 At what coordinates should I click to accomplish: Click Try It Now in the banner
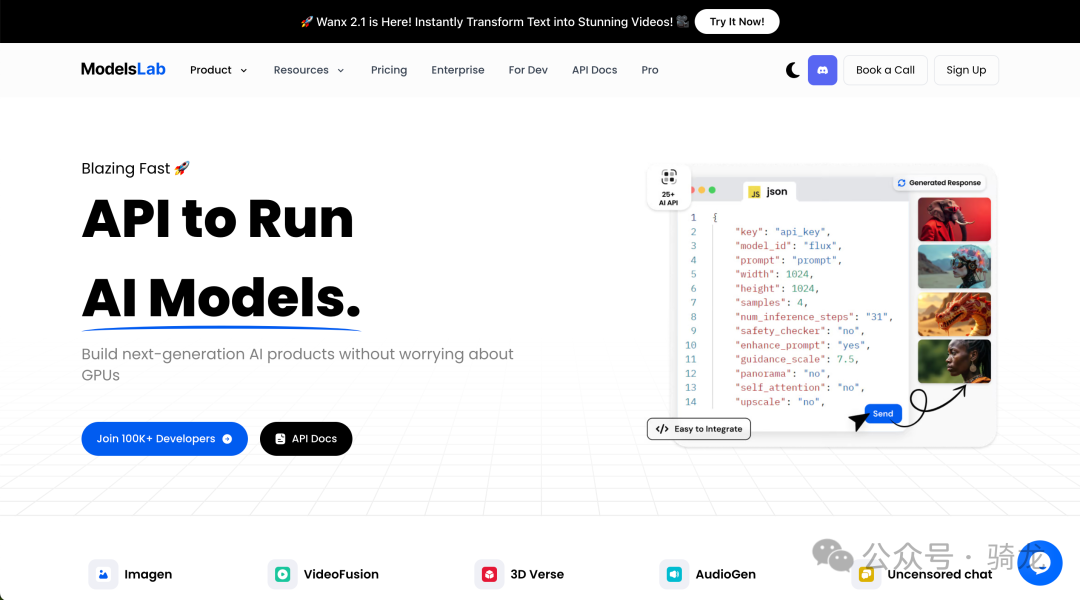737,21
